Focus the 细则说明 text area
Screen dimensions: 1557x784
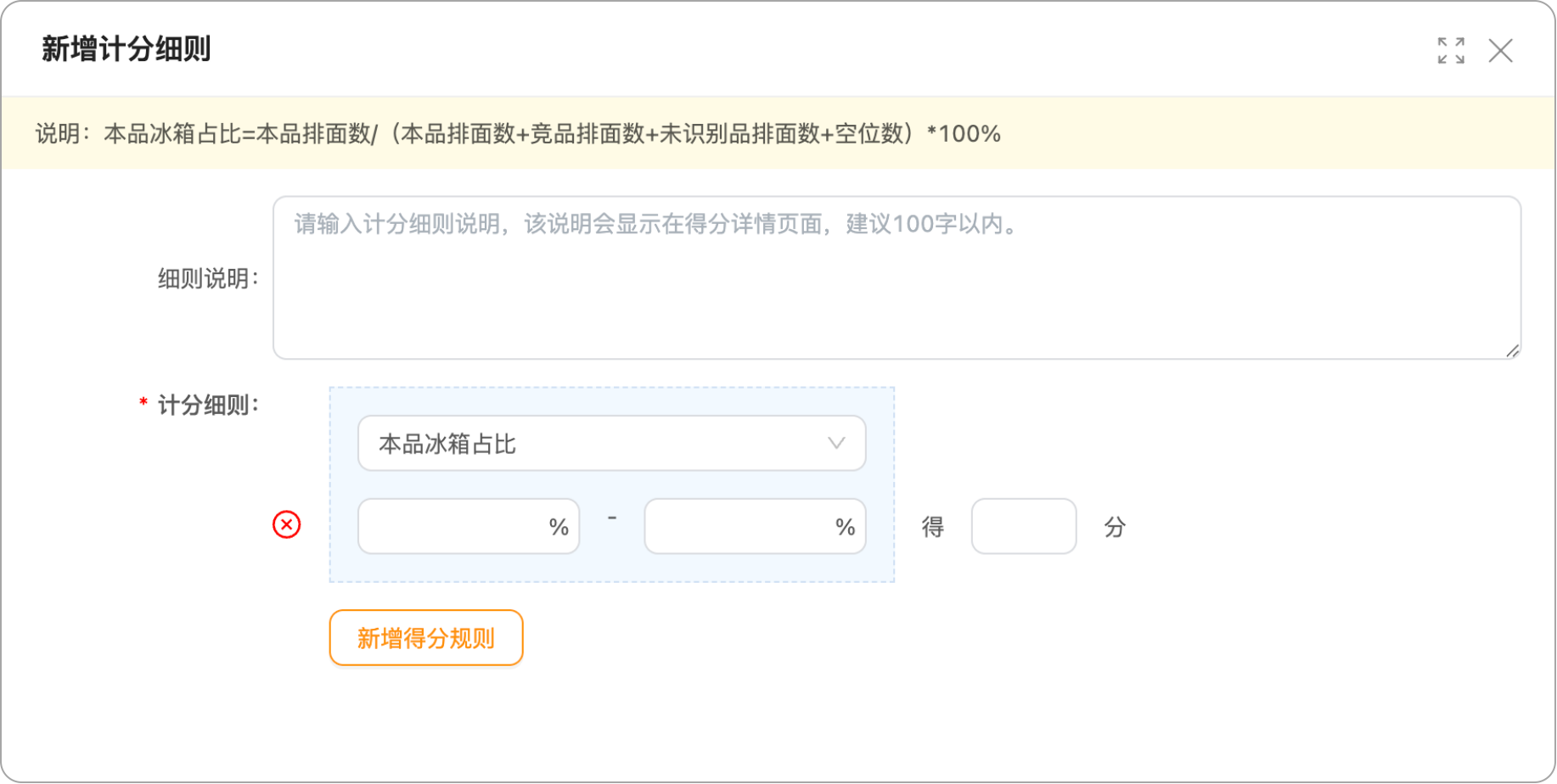pyautogui.click(x=897, y=278)
